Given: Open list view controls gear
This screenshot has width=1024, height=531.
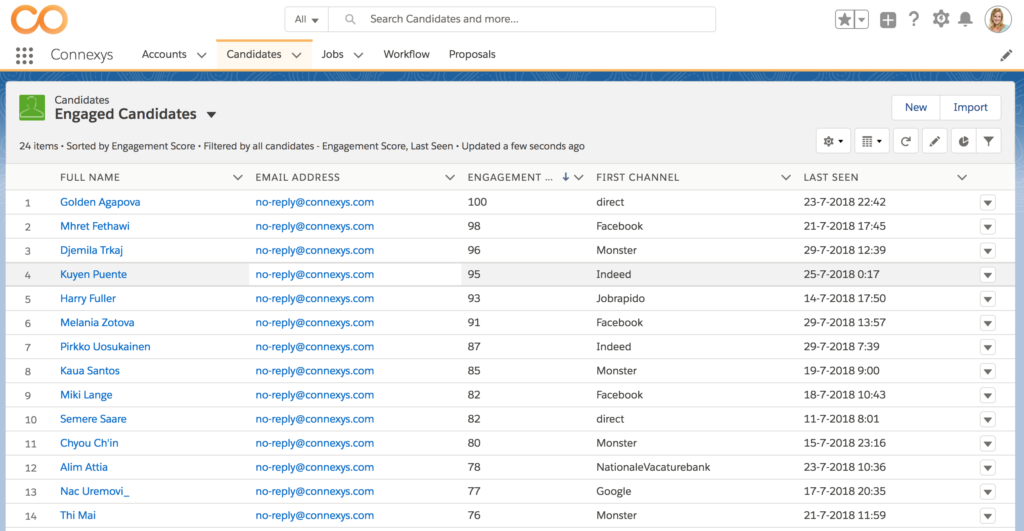Looking at the screenshot, I should pyautogui.click(x=833, y=141).
